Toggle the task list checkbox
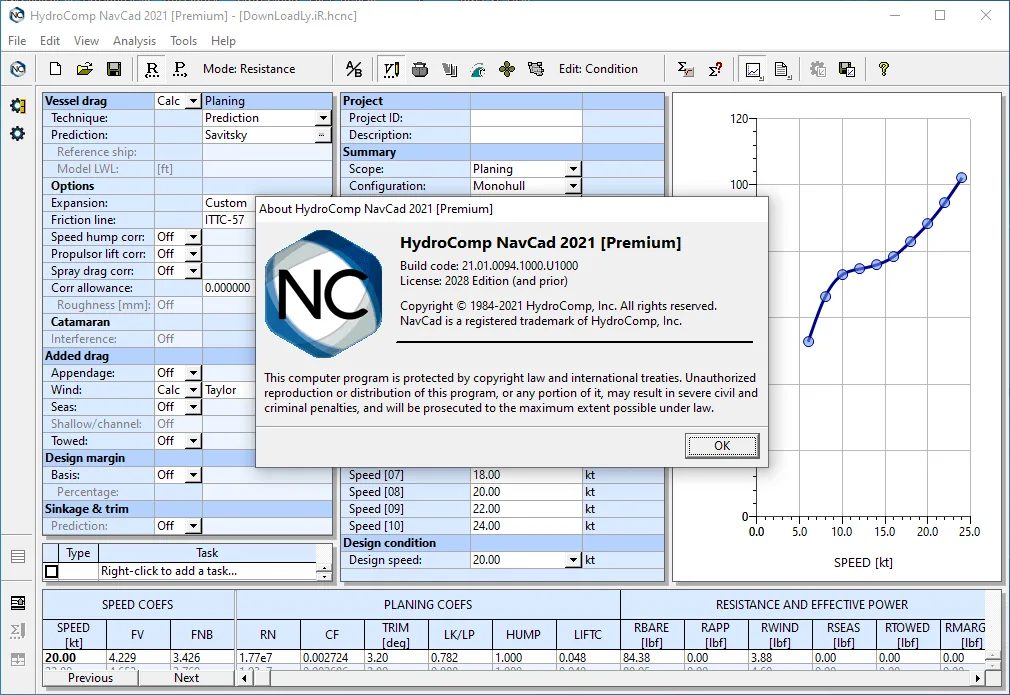The width and height of the screenshot is (1010, 695). (x=52, y=571)
